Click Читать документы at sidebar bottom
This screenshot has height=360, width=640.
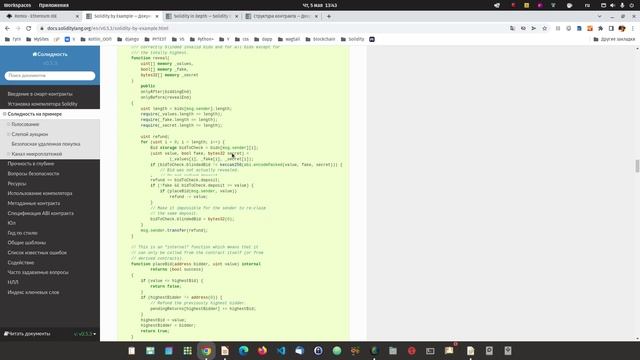(27, 334)
